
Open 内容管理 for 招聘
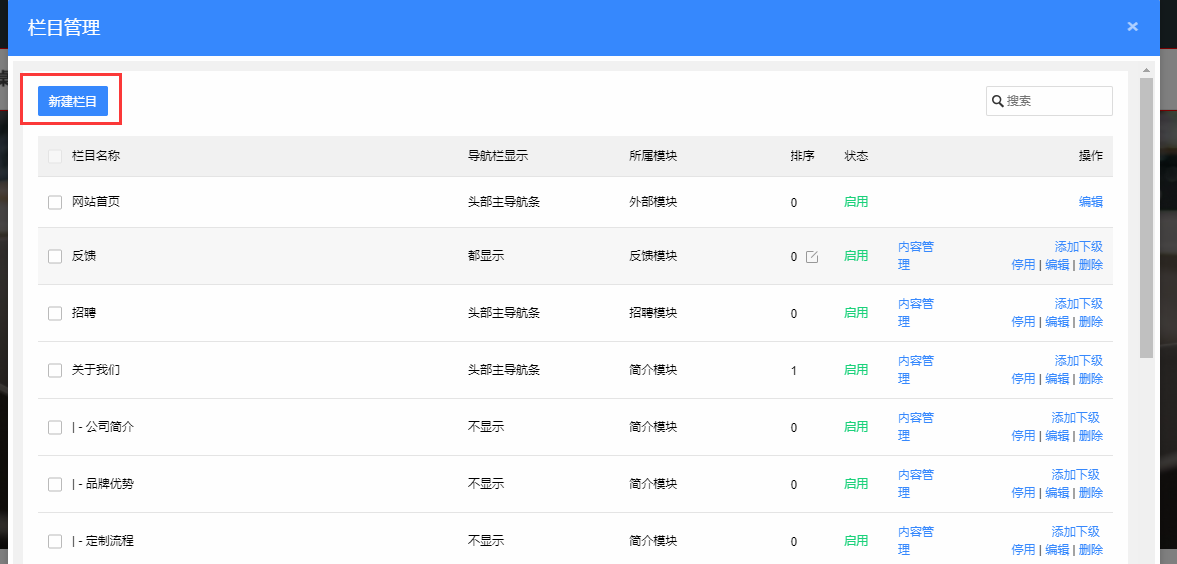(916, 312)
